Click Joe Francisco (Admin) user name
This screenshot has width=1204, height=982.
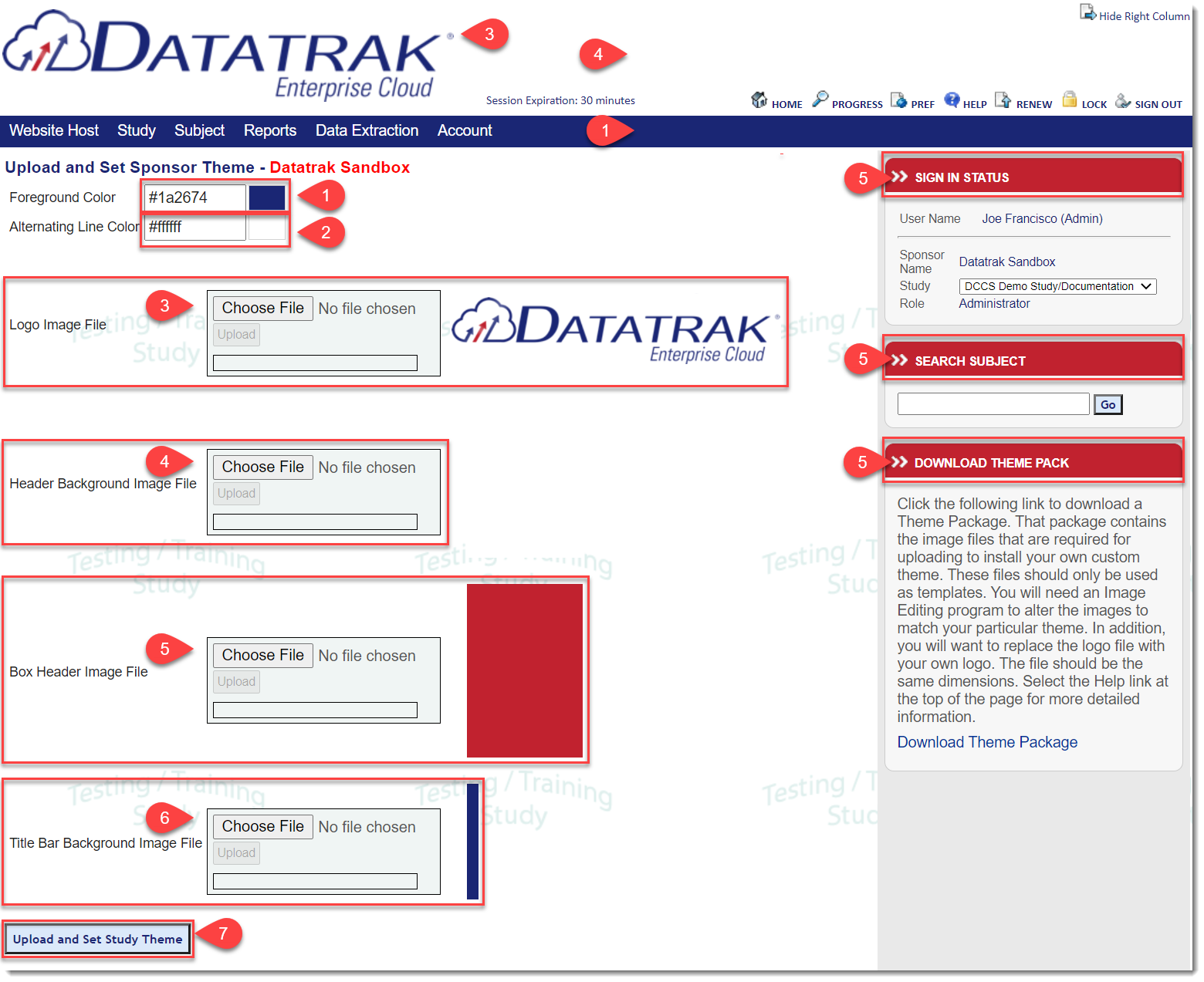pyautogui.click(x=1042, y=219)
